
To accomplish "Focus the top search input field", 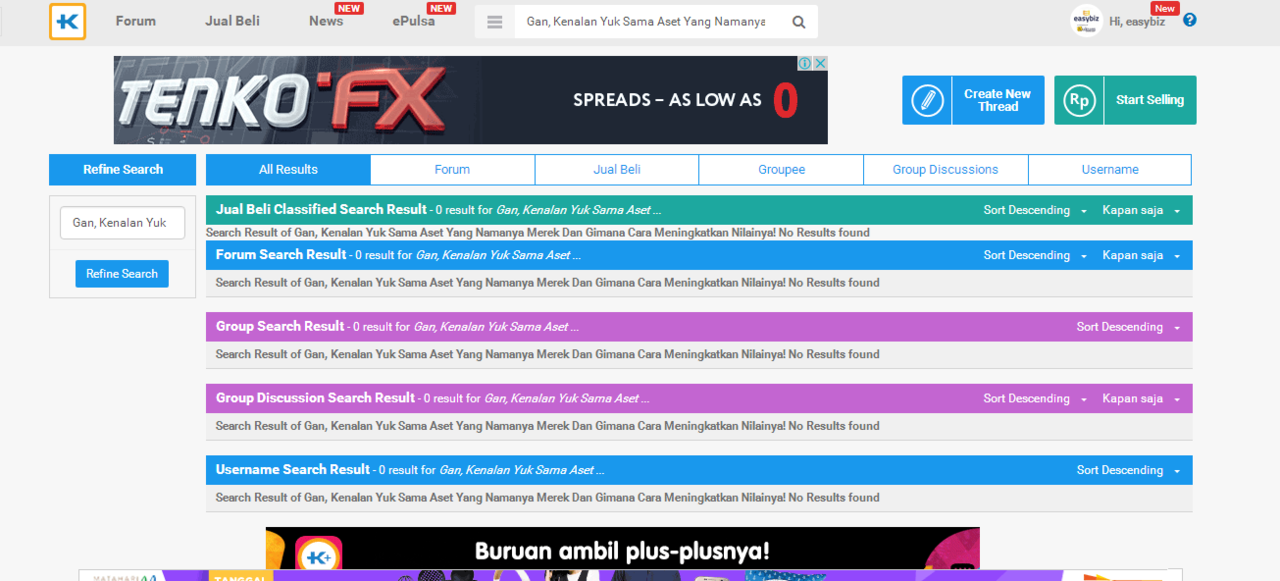I will click(x=646, y=22).
